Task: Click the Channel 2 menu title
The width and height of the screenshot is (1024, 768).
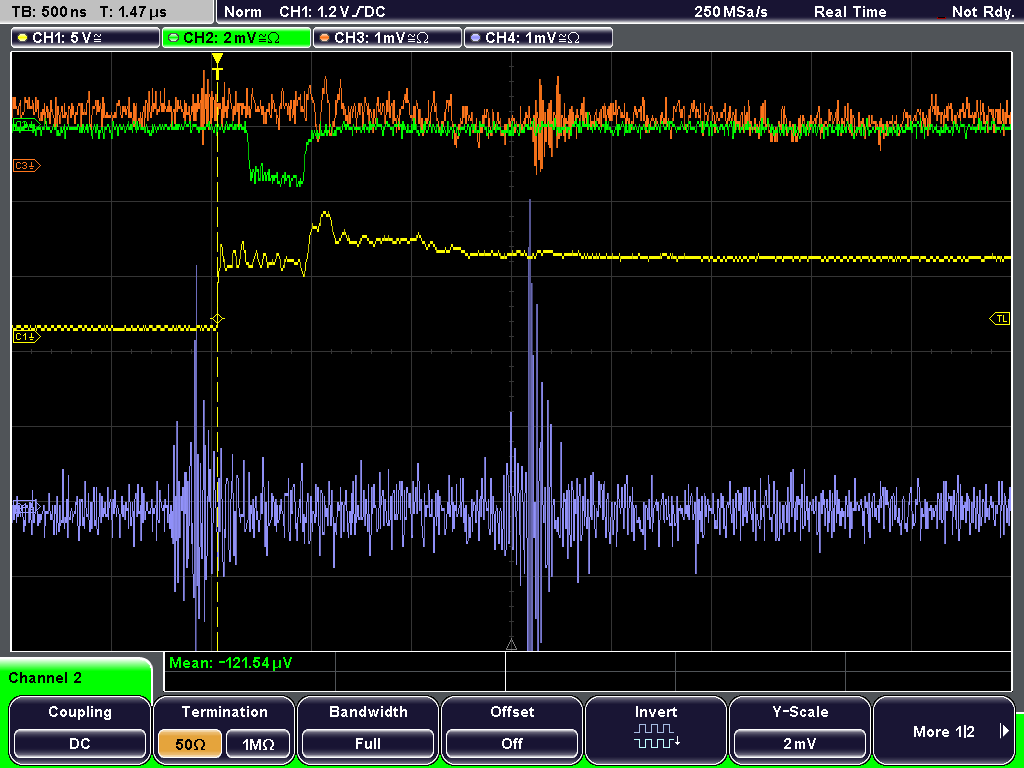Action: [x=45, y=678]
